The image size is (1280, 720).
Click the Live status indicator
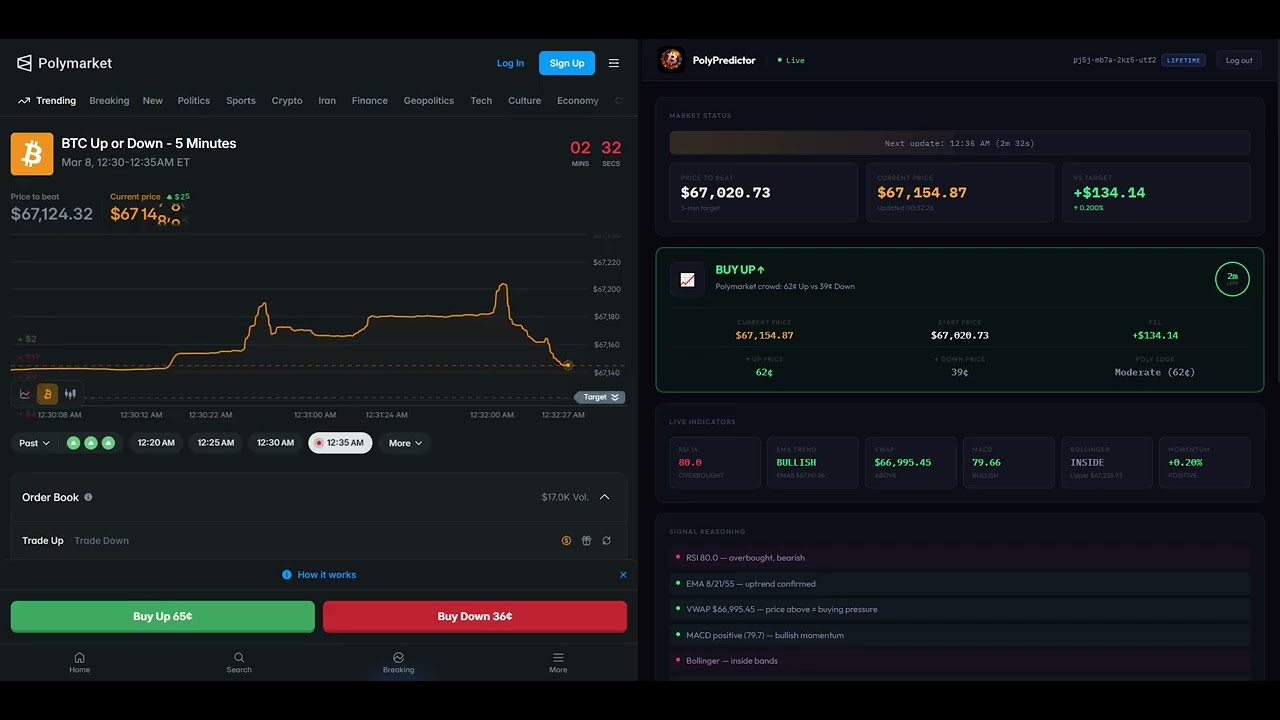tap(791, 60)
